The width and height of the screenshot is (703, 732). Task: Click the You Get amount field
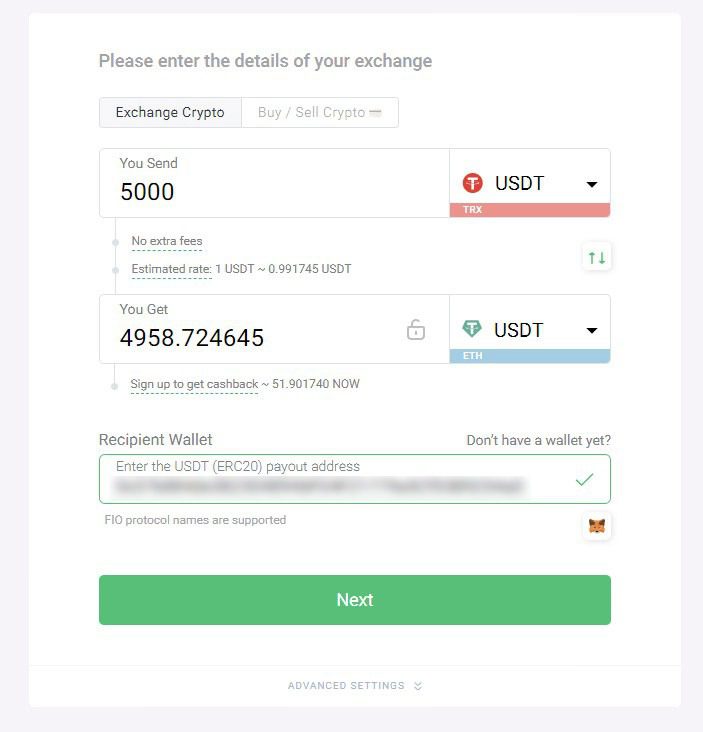coord(250,337)
